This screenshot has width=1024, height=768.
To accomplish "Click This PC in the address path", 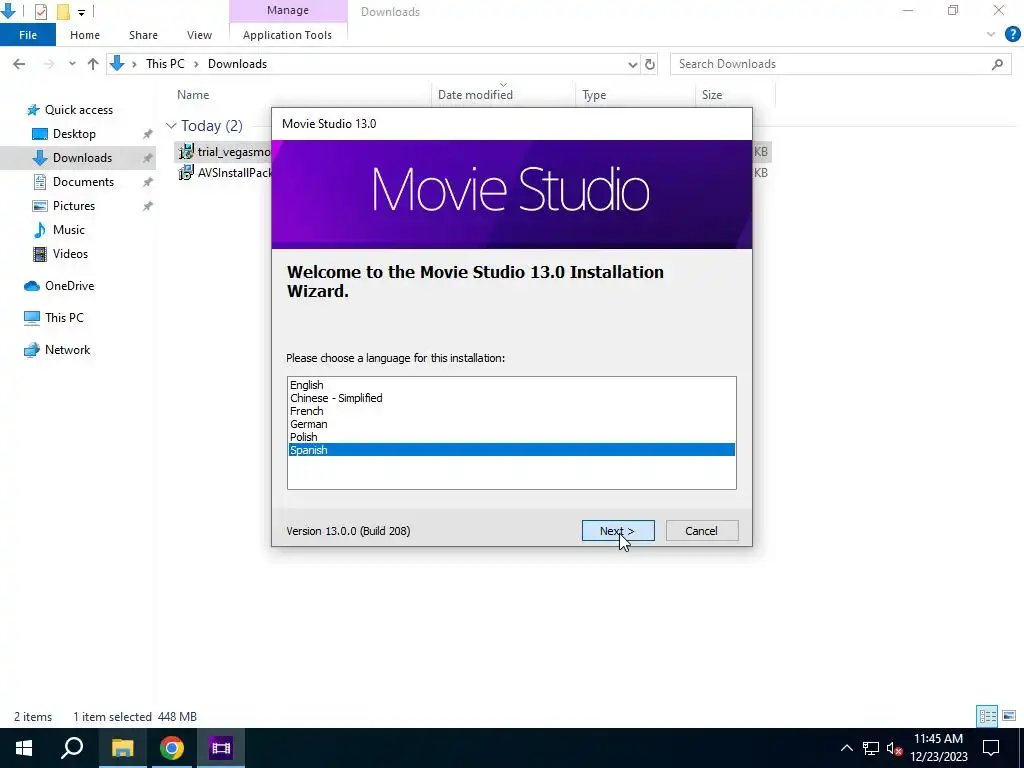I will [165, 64].
